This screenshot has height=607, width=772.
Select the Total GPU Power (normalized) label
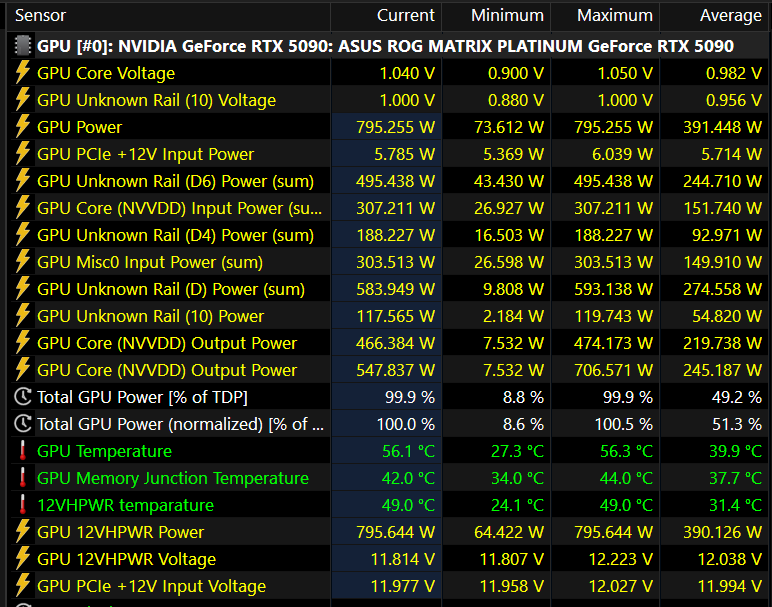pos(181,424)
